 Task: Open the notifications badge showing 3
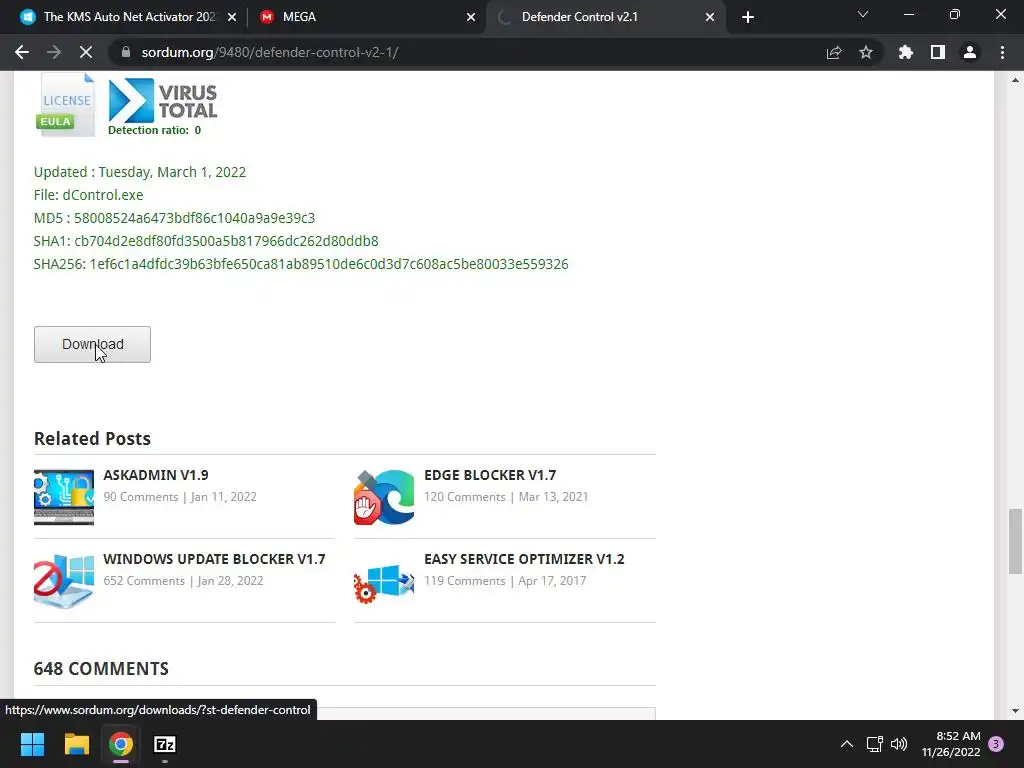pos(996,744)
